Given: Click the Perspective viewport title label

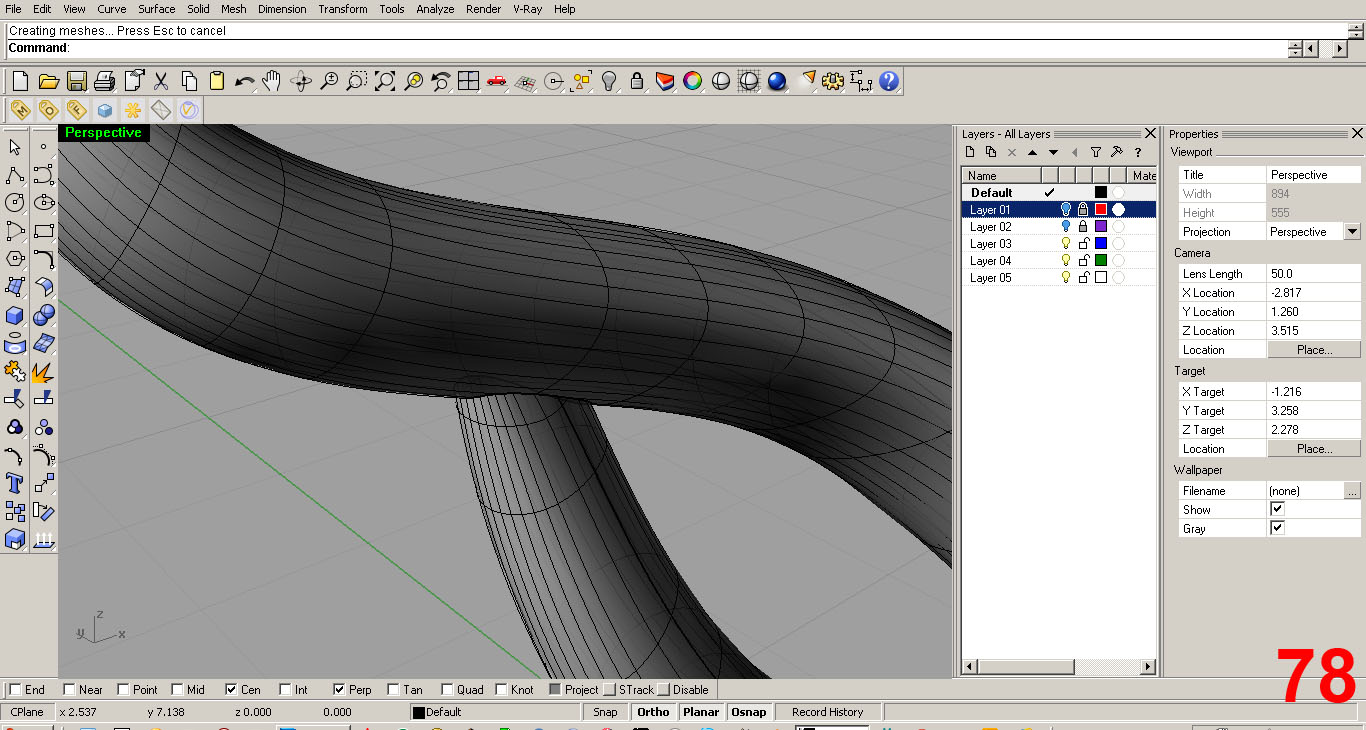Looking at the screenshot, I should [103, 132].
